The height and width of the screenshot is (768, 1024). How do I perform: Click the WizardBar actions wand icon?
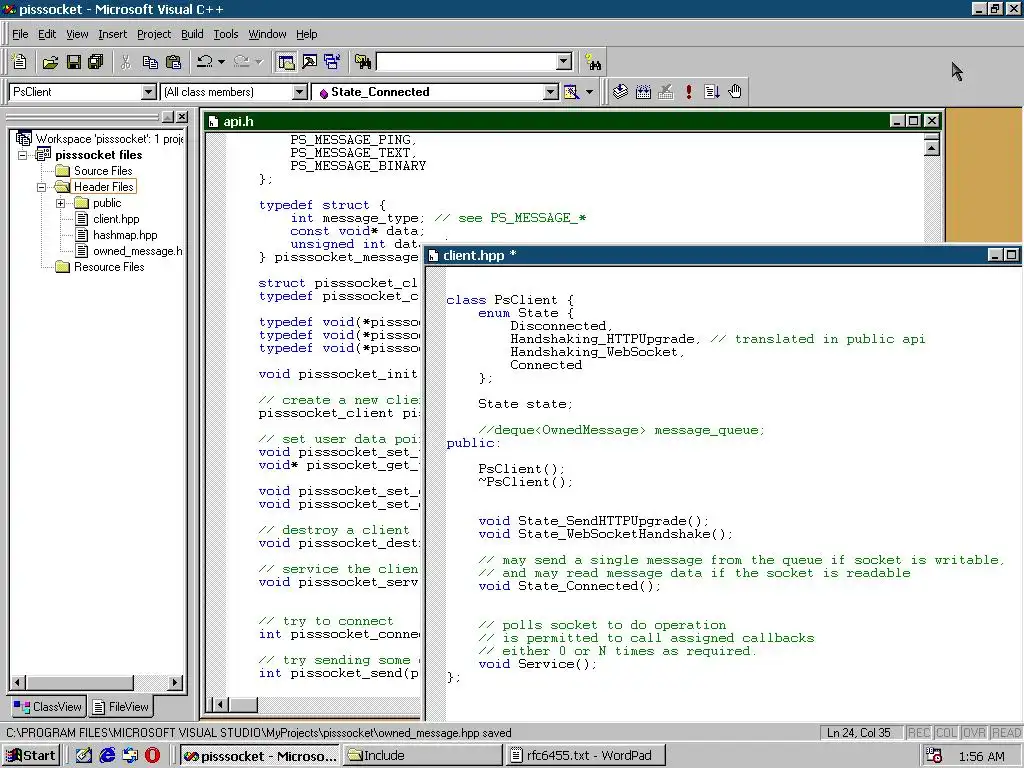(x=571, y=92)
